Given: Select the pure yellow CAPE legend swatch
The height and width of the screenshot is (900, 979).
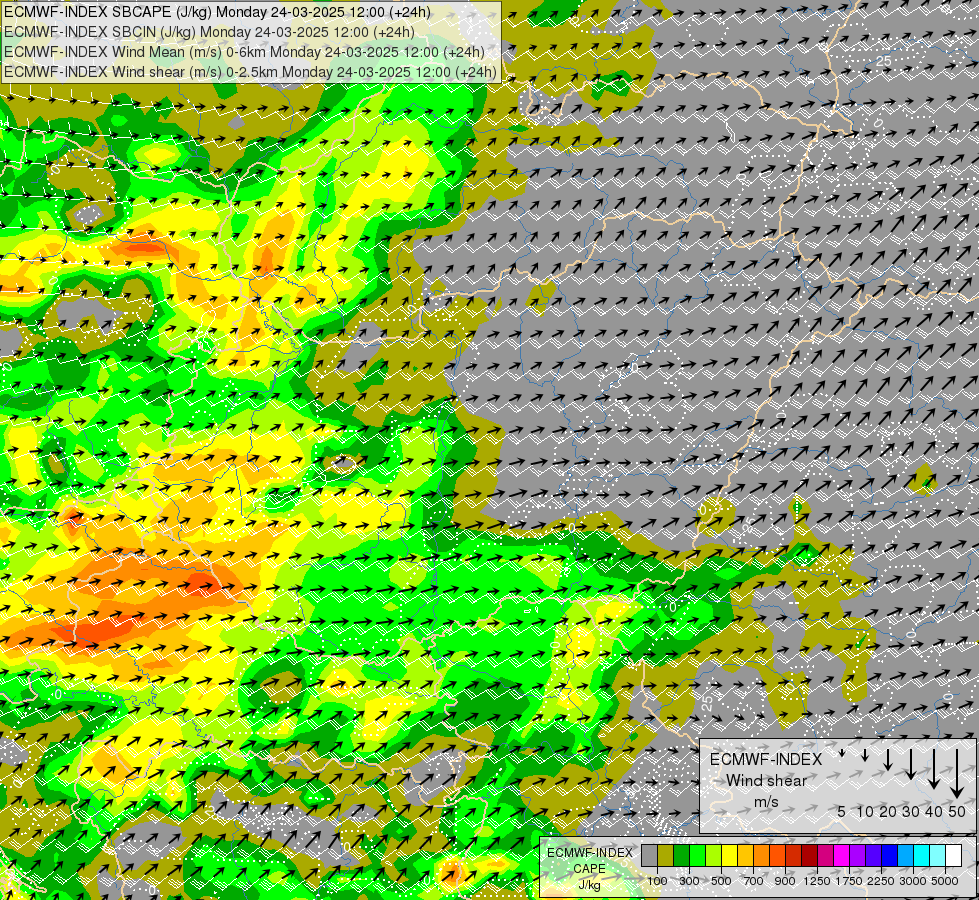Looking at the screenshot, I should click(x=729, y=856).
